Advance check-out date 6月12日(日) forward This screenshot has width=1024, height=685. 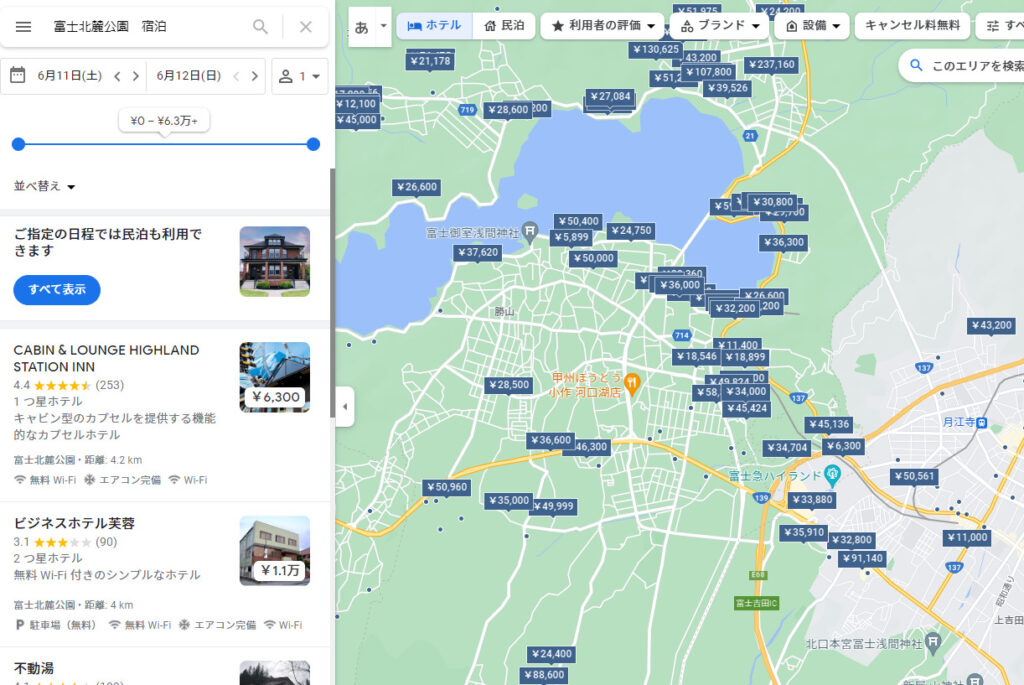click(x=255, y=76)
